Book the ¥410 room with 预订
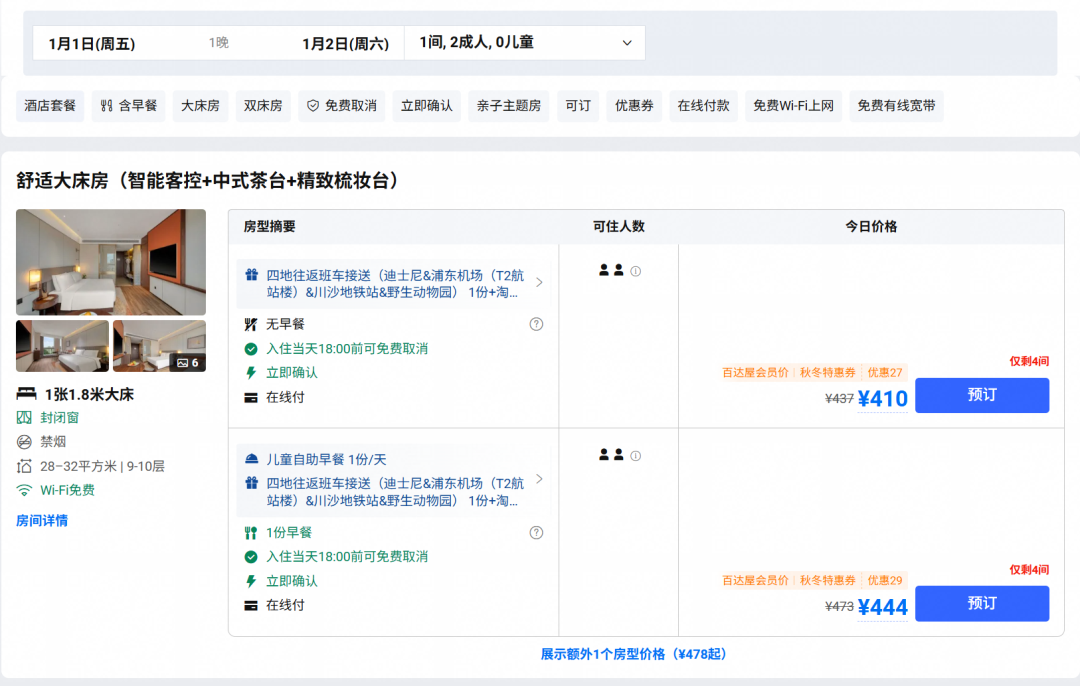1080x686 pixels. [982, 395]
